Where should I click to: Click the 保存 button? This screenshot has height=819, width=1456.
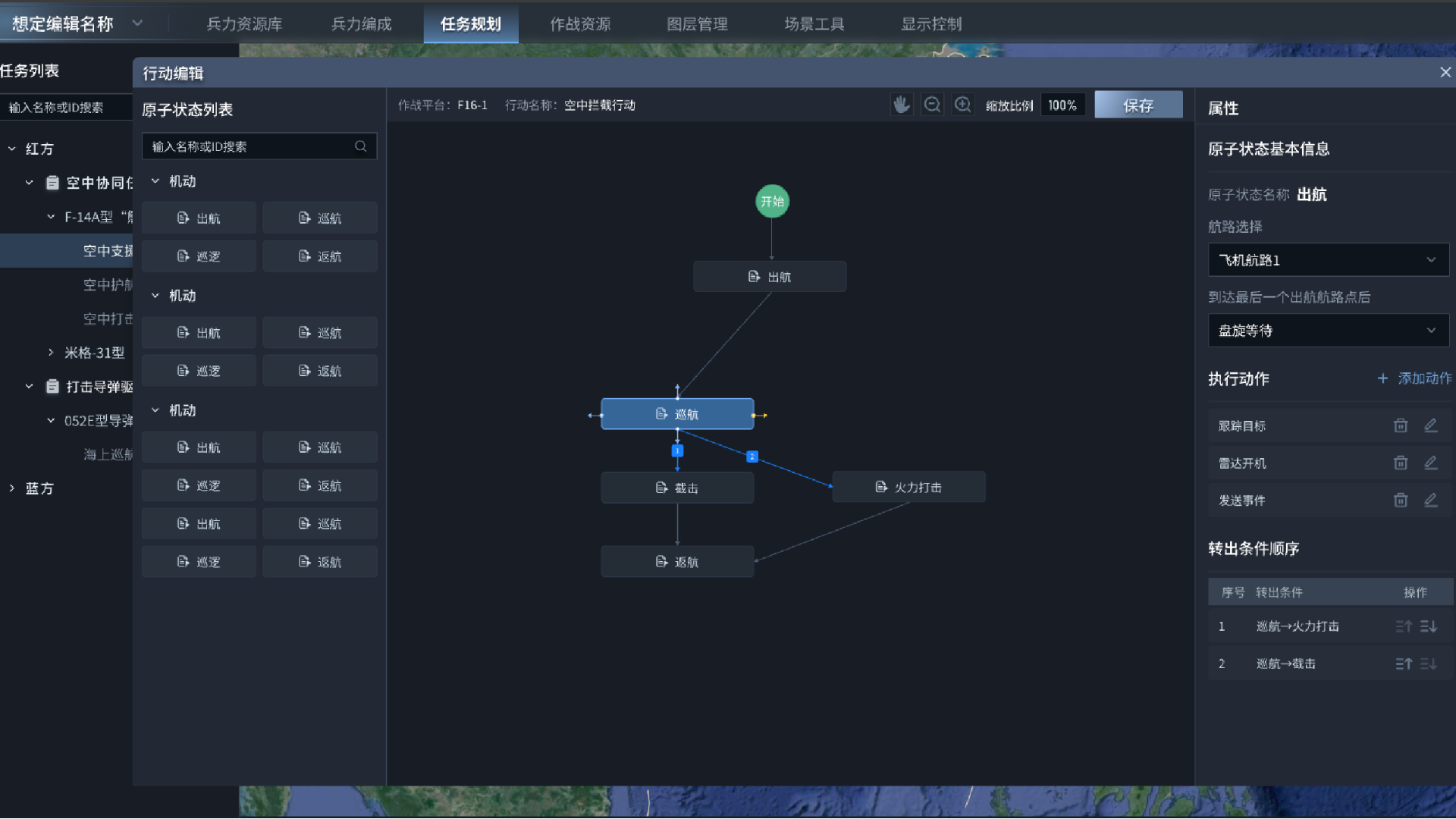click(x=1138, y=105)
